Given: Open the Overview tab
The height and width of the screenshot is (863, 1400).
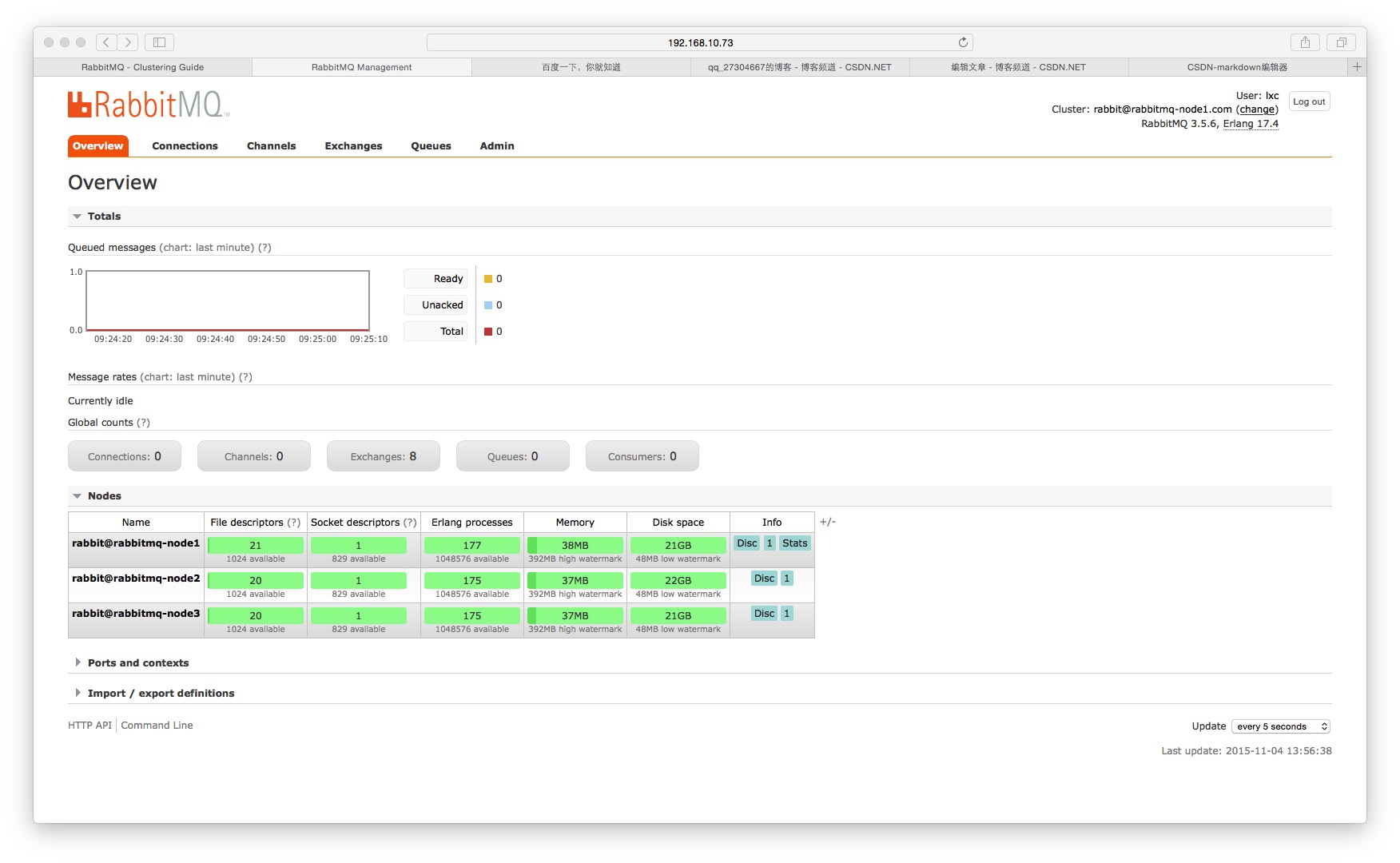Looking at the screenshot, I should [x=98, y=146].
